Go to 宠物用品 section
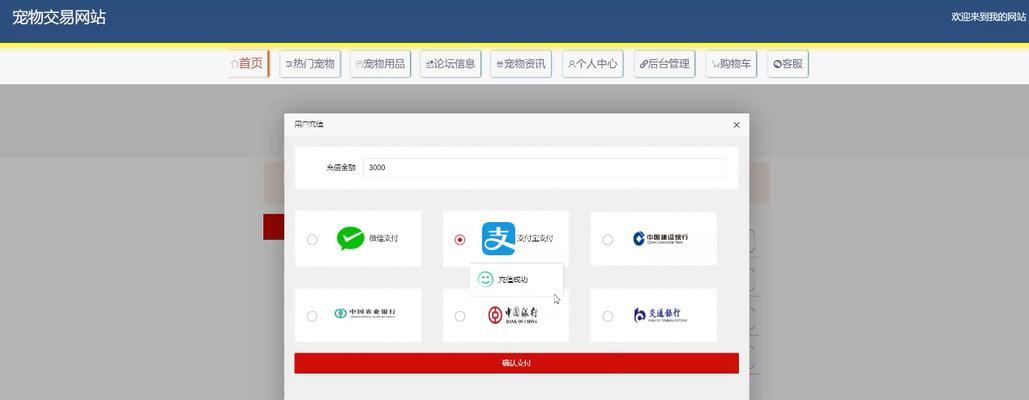1029x400 pixels. click(x=380, y=64)
